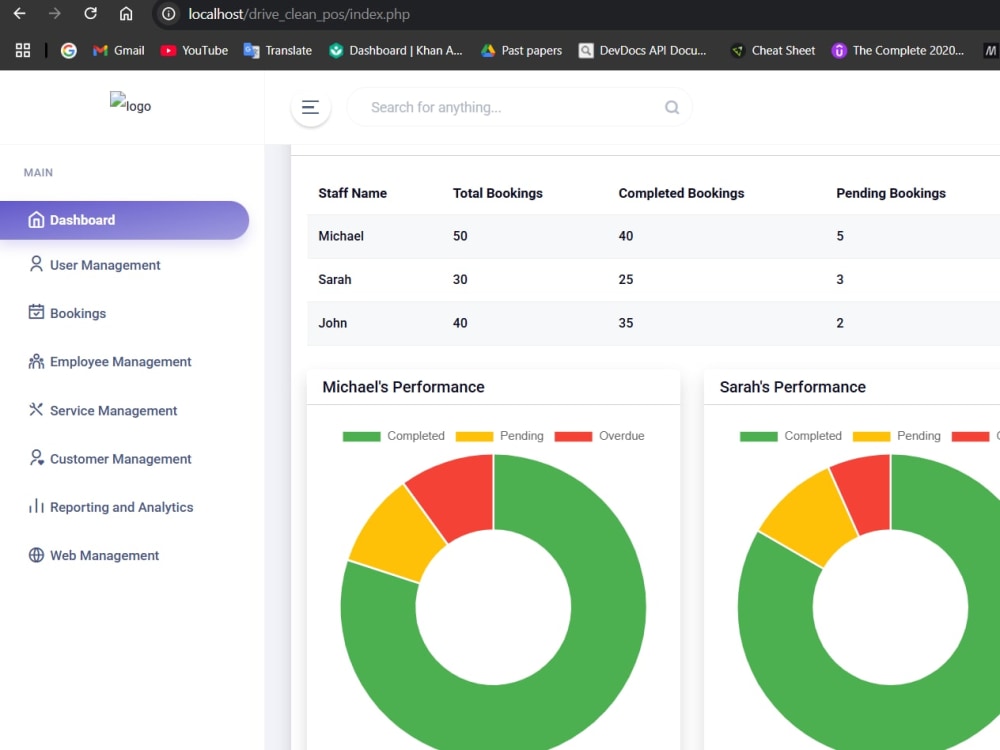Select the Sarah staff name cell
1000x750 pixels.
point(335,279)
